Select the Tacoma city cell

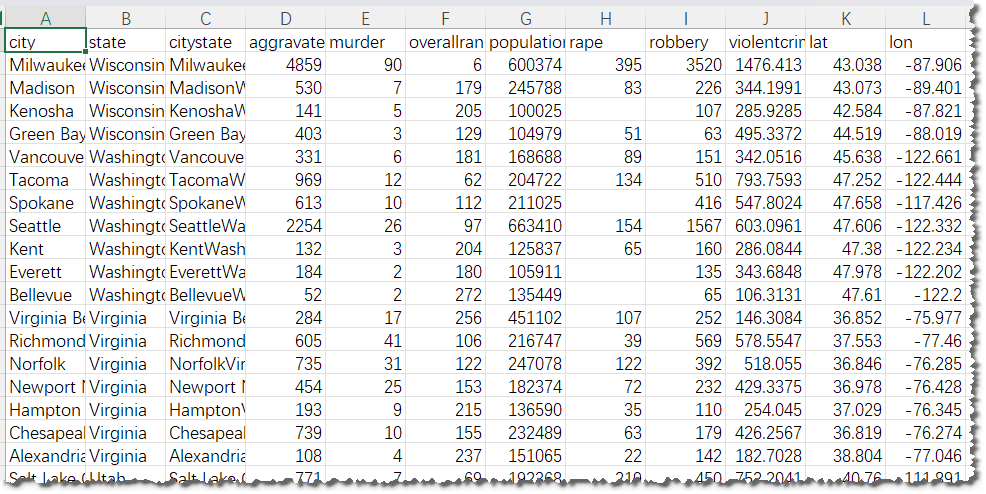45,180
